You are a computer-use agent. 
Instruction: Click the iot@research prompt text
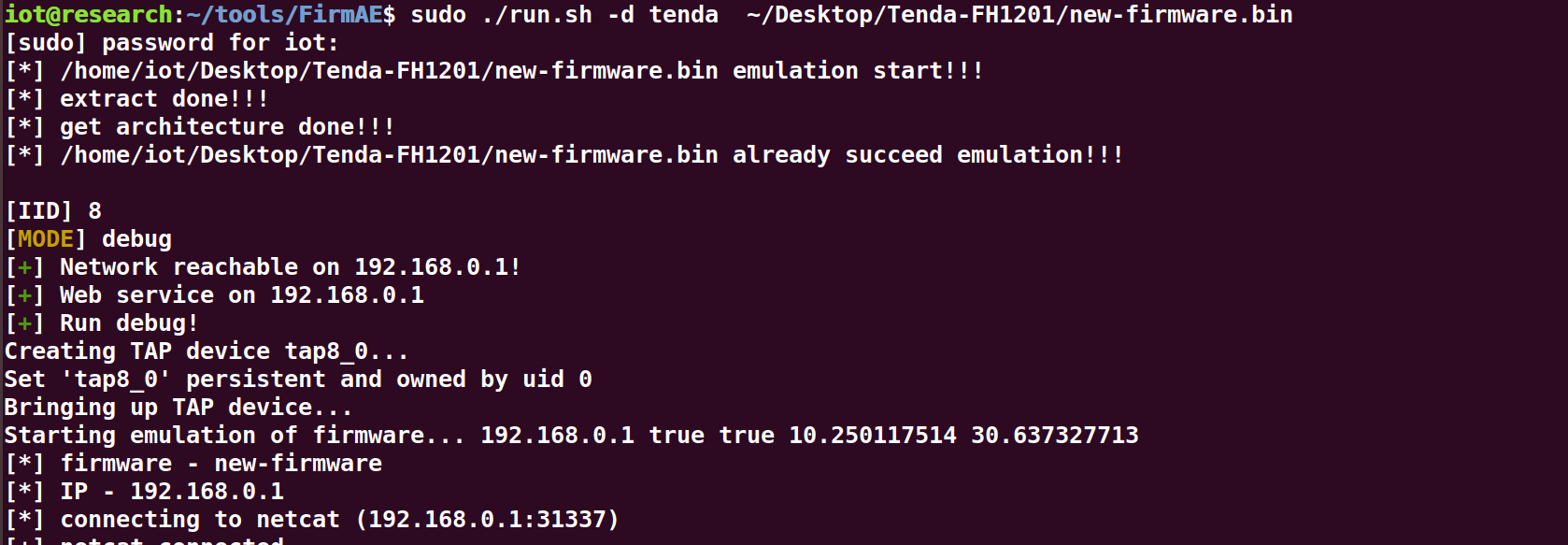click(89, 15)
